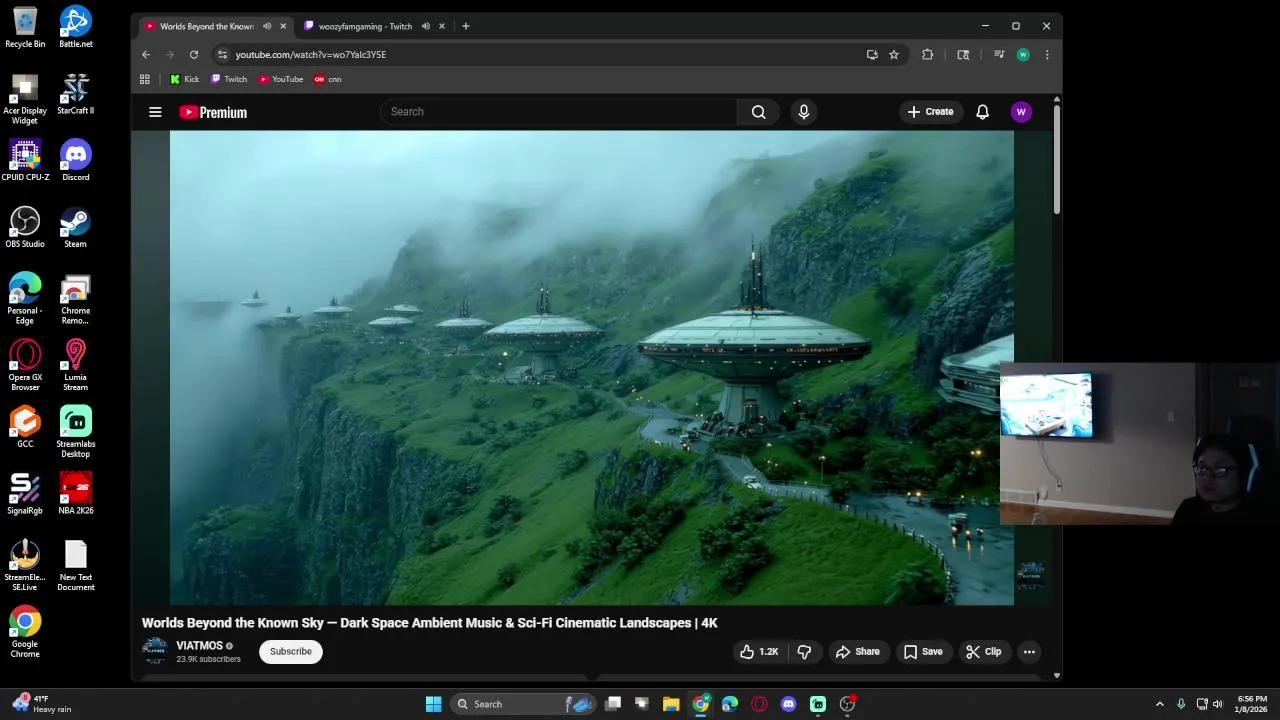Image resolution: width=1280 pixels, height=720 pixels.
Task: Open the YouTube account avatar menu
Action: (1021, 112)
